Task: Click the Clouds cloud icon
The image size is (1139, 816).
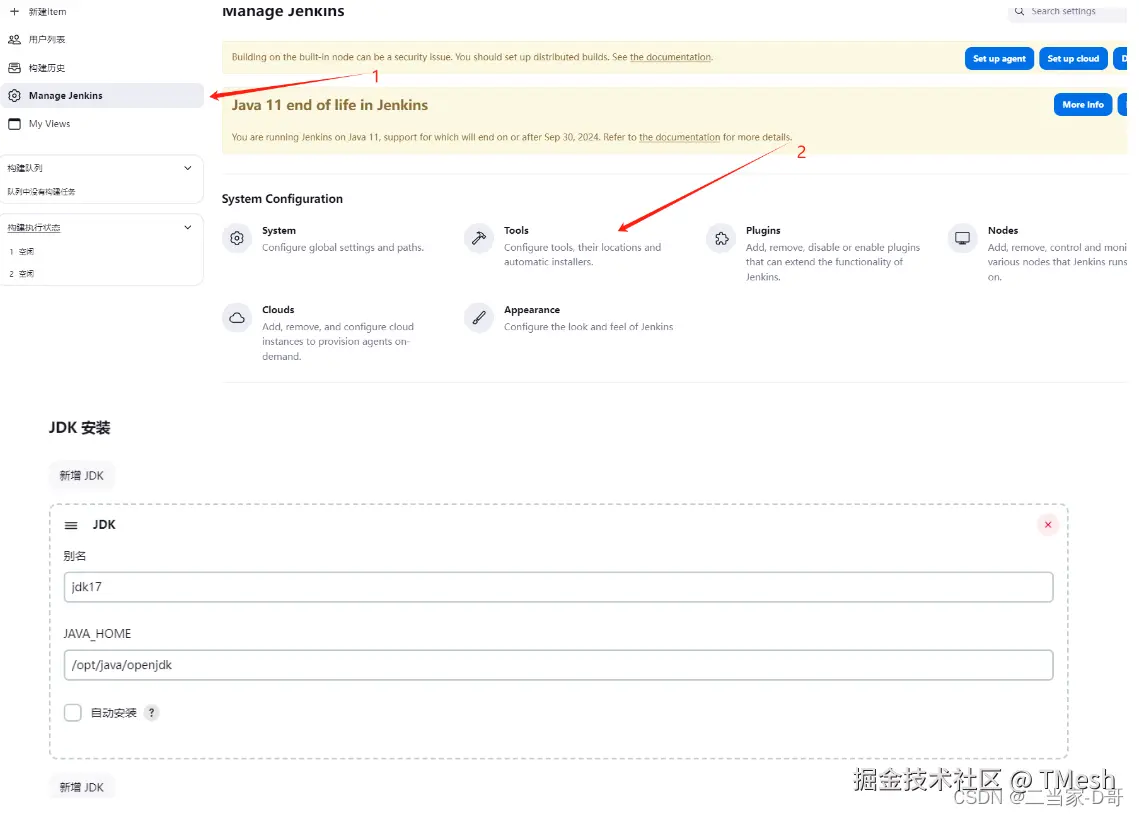Action: point(237,318)
